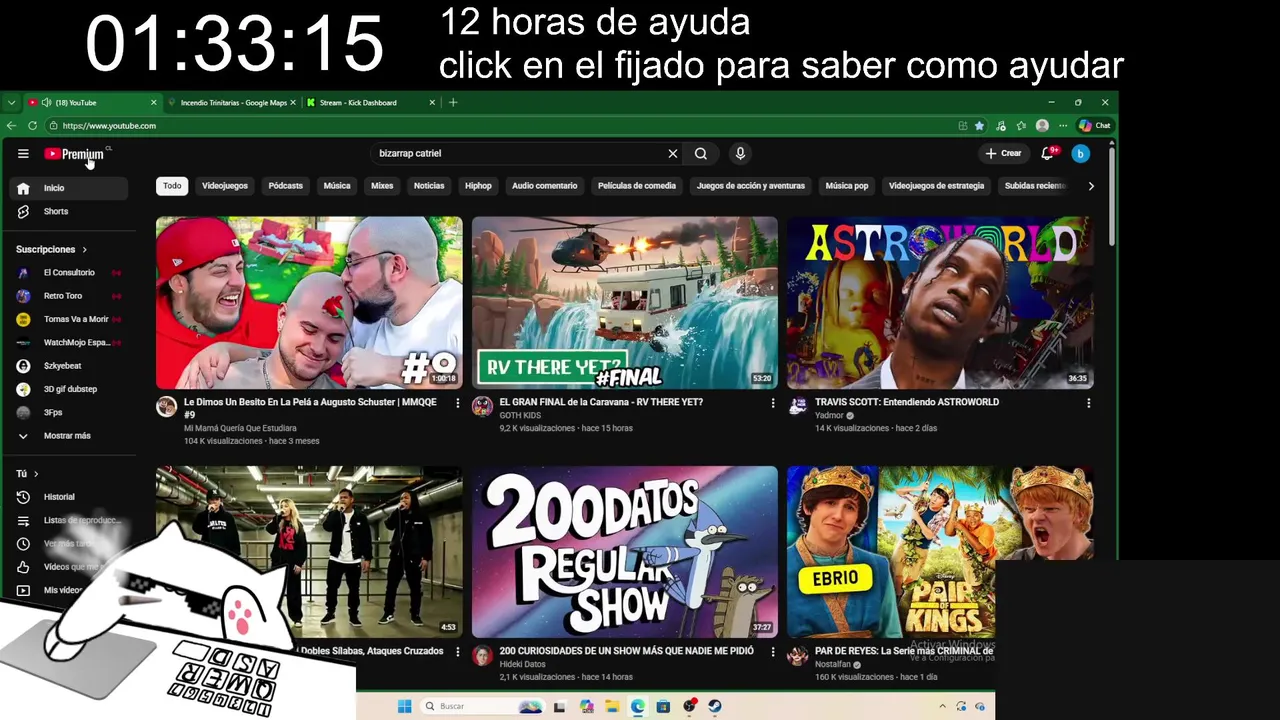Open a new browser tab
Viewport: 1280px width, 720px height.
point(453,103)
